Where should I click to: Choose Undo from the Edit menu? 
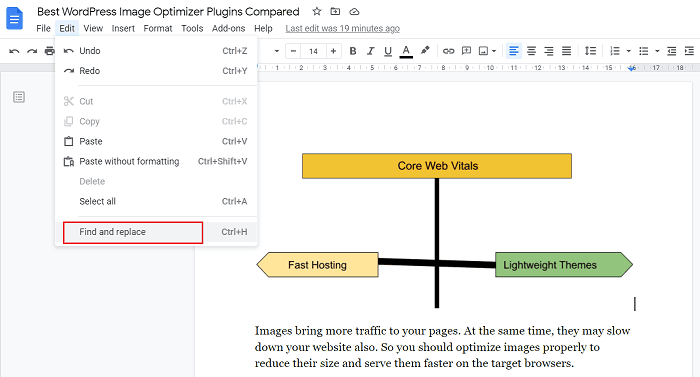[156, 51]
